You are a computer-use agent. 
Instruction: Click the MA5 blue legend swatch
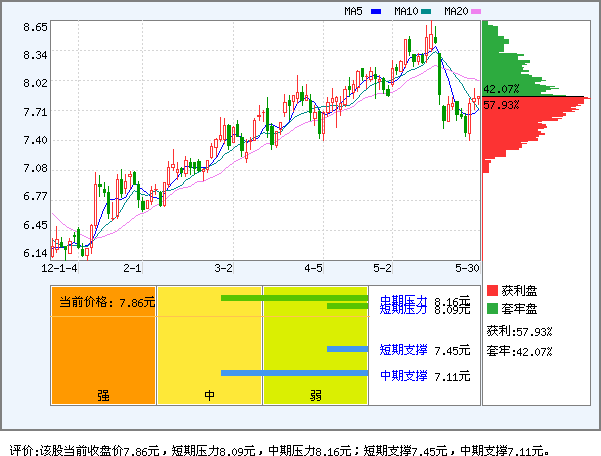376,11
